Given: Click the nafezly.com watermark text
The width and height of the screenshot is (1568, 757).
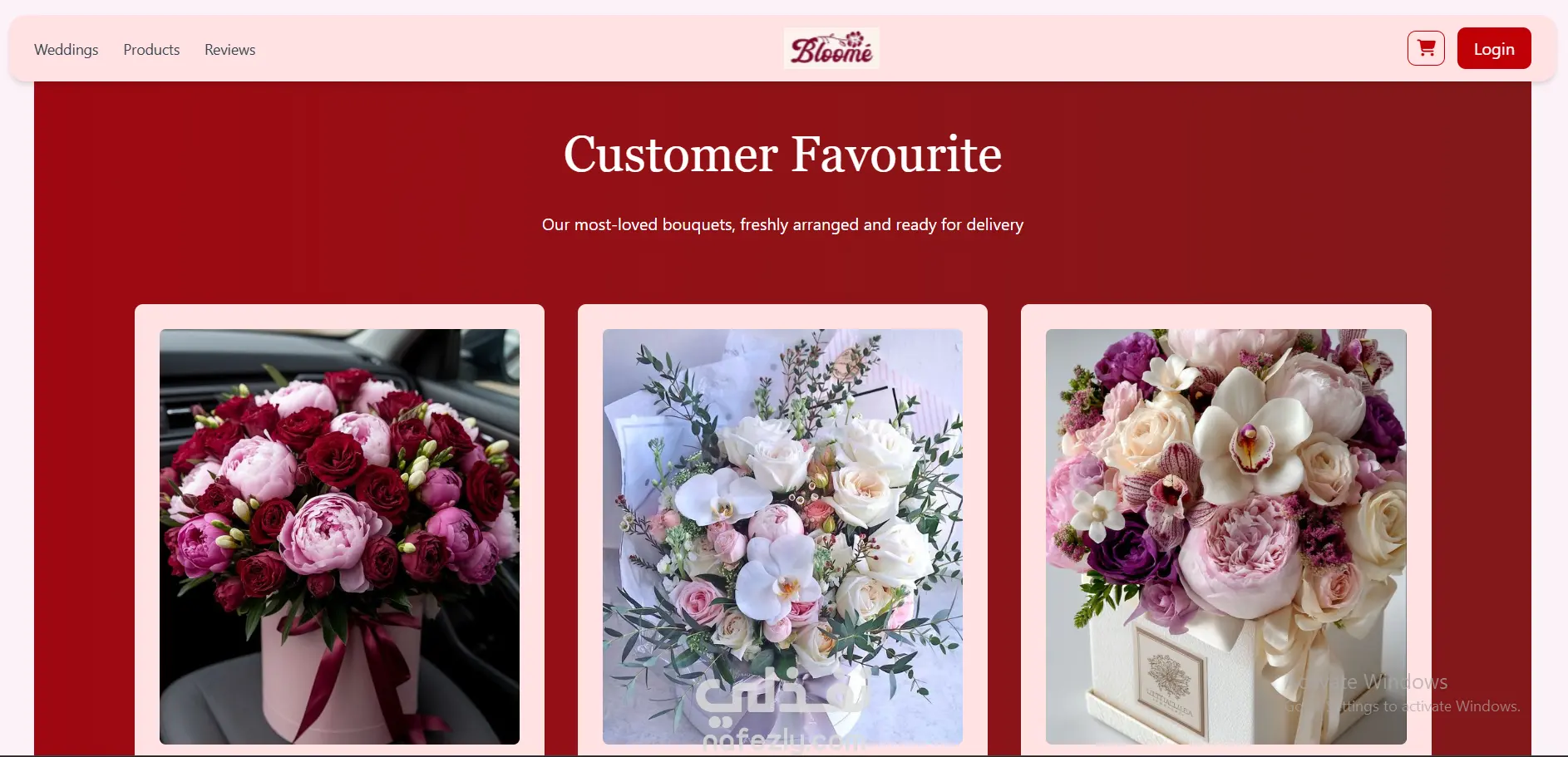Looking at the screenshot, I should click(784, 739).
